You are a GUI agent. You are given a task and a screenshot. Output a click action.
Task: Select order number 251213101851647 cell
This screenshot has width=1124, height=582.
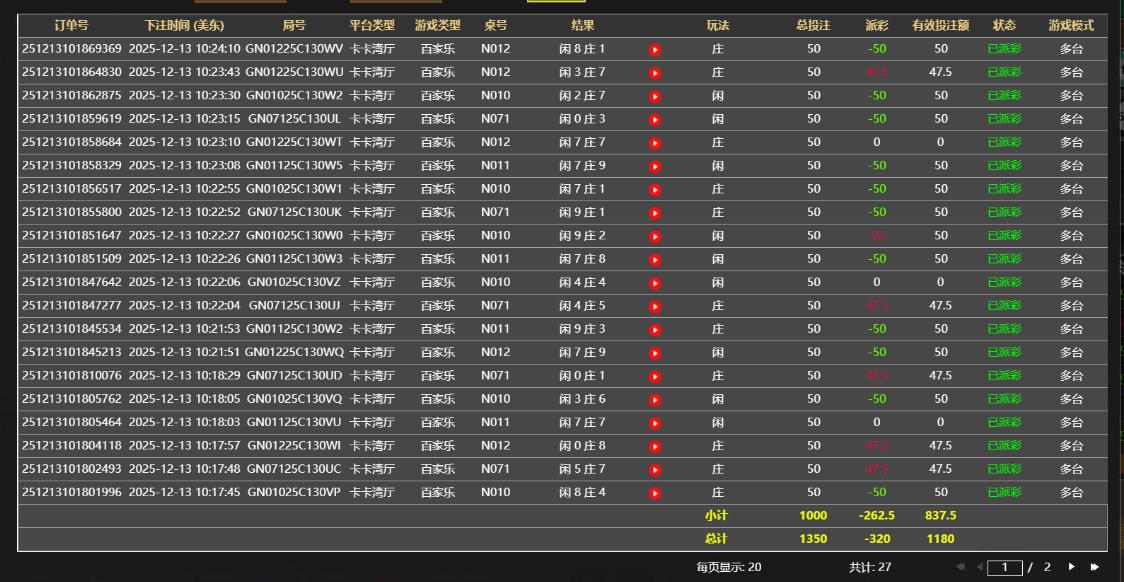(72, 236)
